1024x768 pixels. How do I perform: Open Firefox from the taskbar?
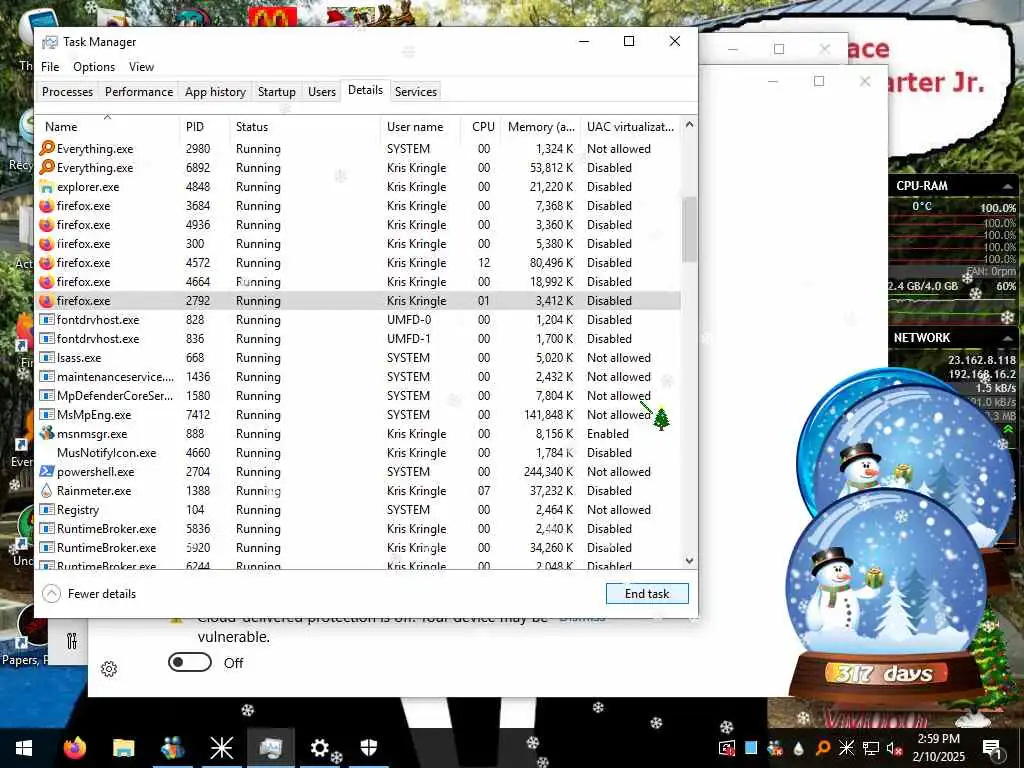coord(74,748)
